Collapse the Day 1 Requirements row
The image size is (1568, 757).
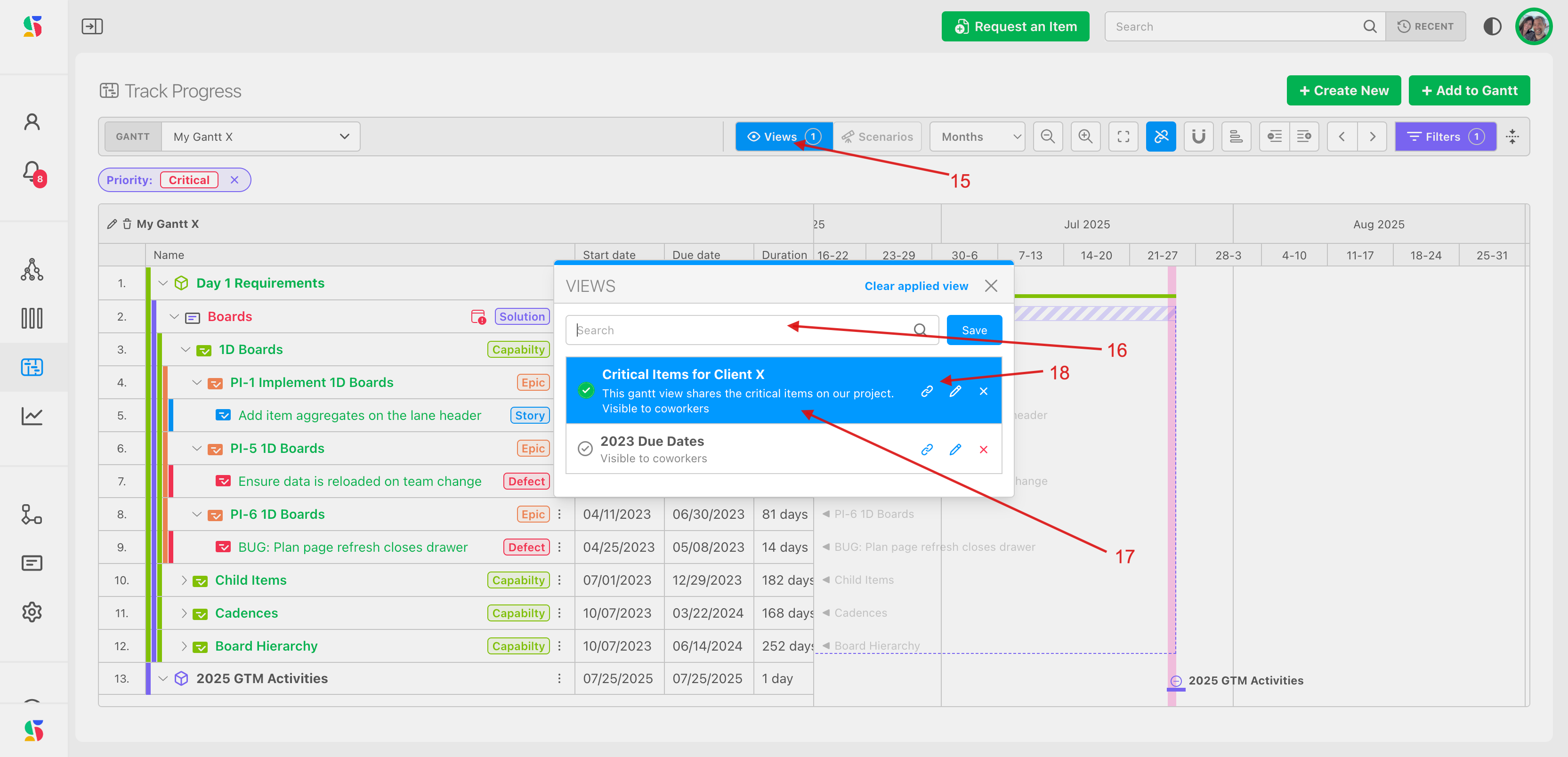point(162,283)
